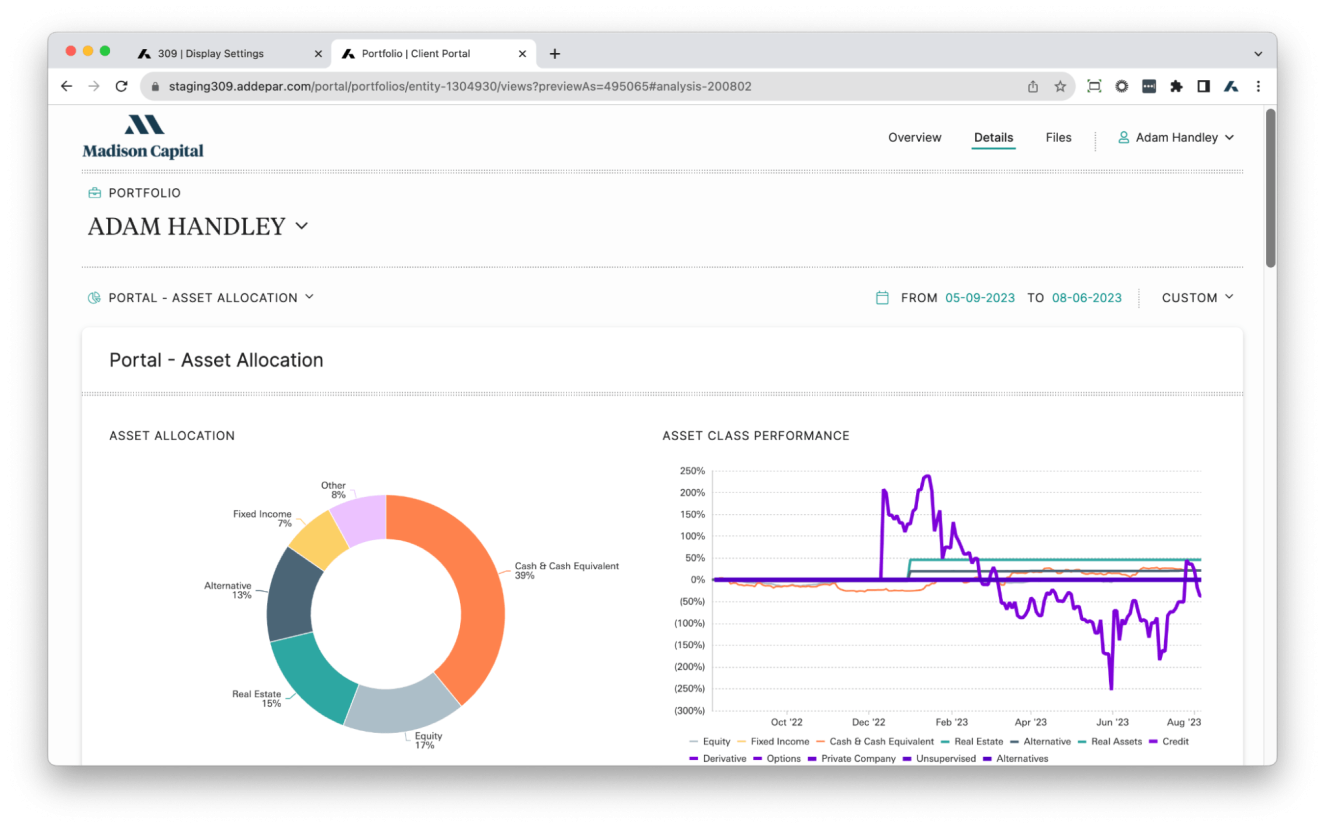Expand the Adam Handley portfolio dropdown
The width and height of the screenshot is (1324, 829).
point(301,227)
